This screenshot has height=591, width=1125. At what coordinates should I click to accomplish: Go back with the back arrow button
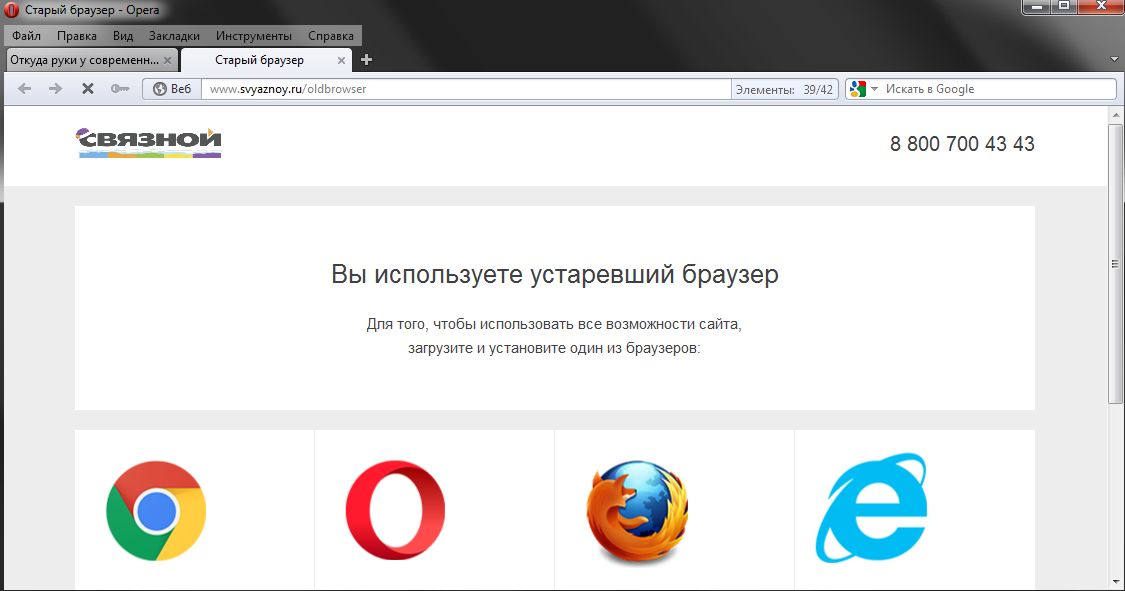click(x=24, y=89)
